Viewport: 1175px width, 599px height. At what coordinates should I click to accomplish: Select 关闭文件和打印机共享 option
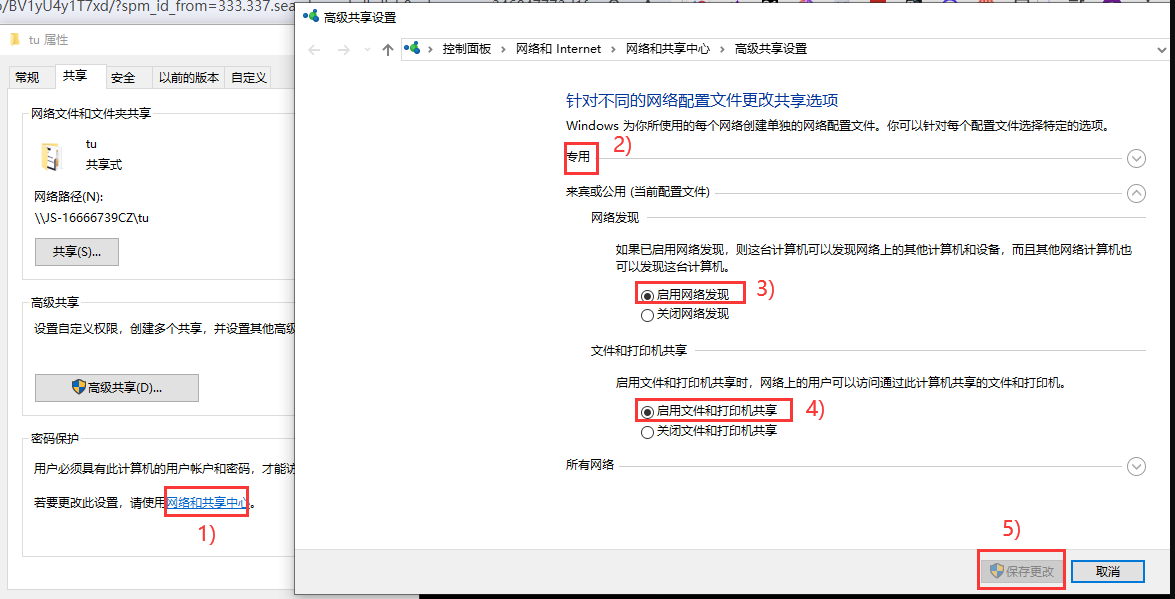(648, 432)
